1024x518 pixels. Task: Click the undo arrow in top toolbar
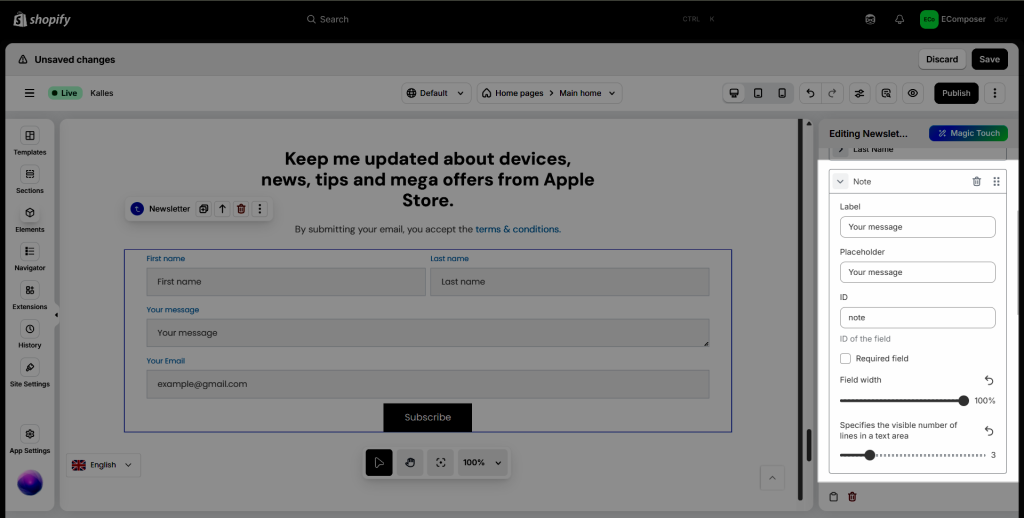810,93
